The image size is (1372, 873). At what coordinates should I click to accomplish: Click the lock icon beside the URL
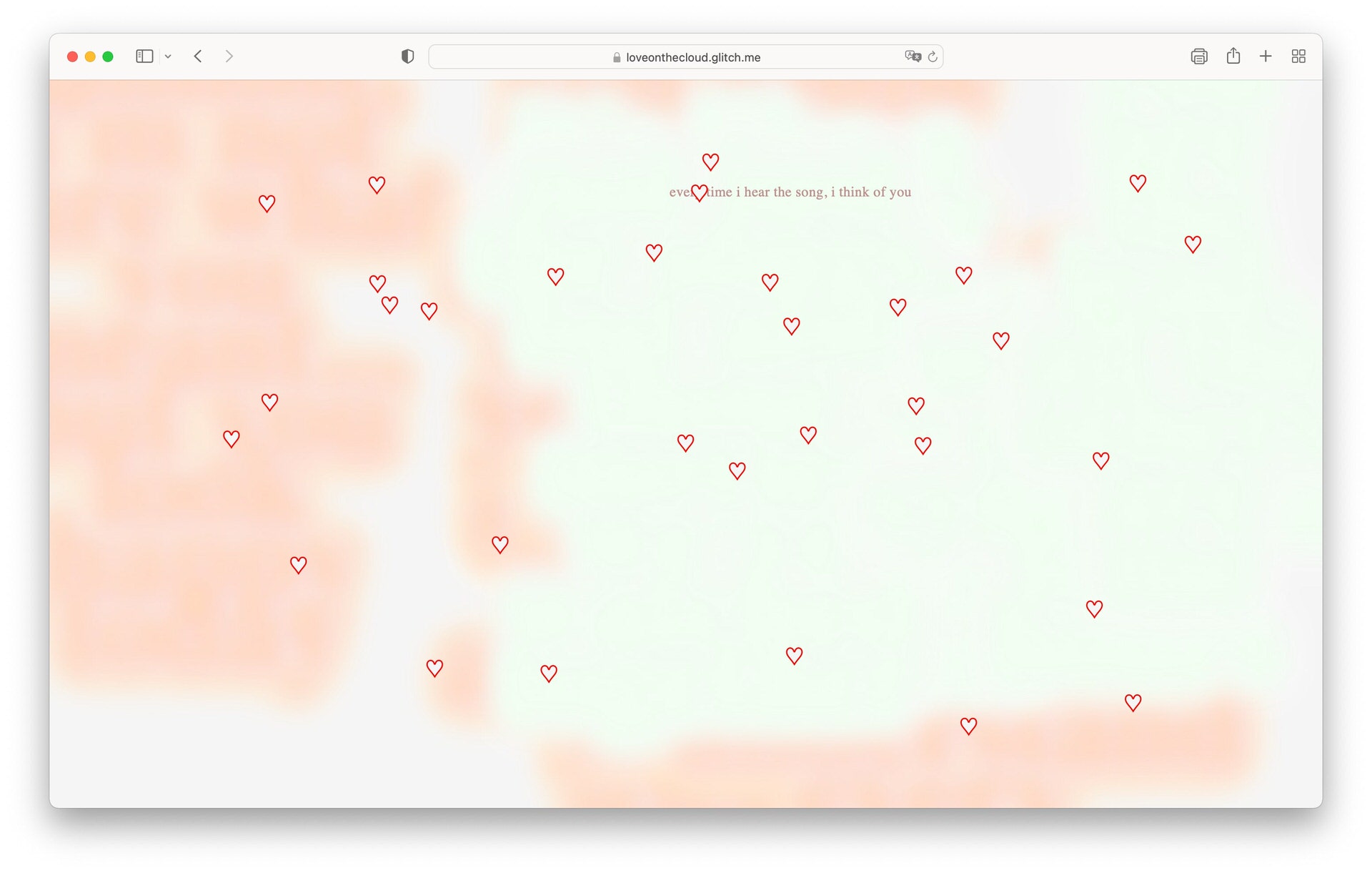617,57
